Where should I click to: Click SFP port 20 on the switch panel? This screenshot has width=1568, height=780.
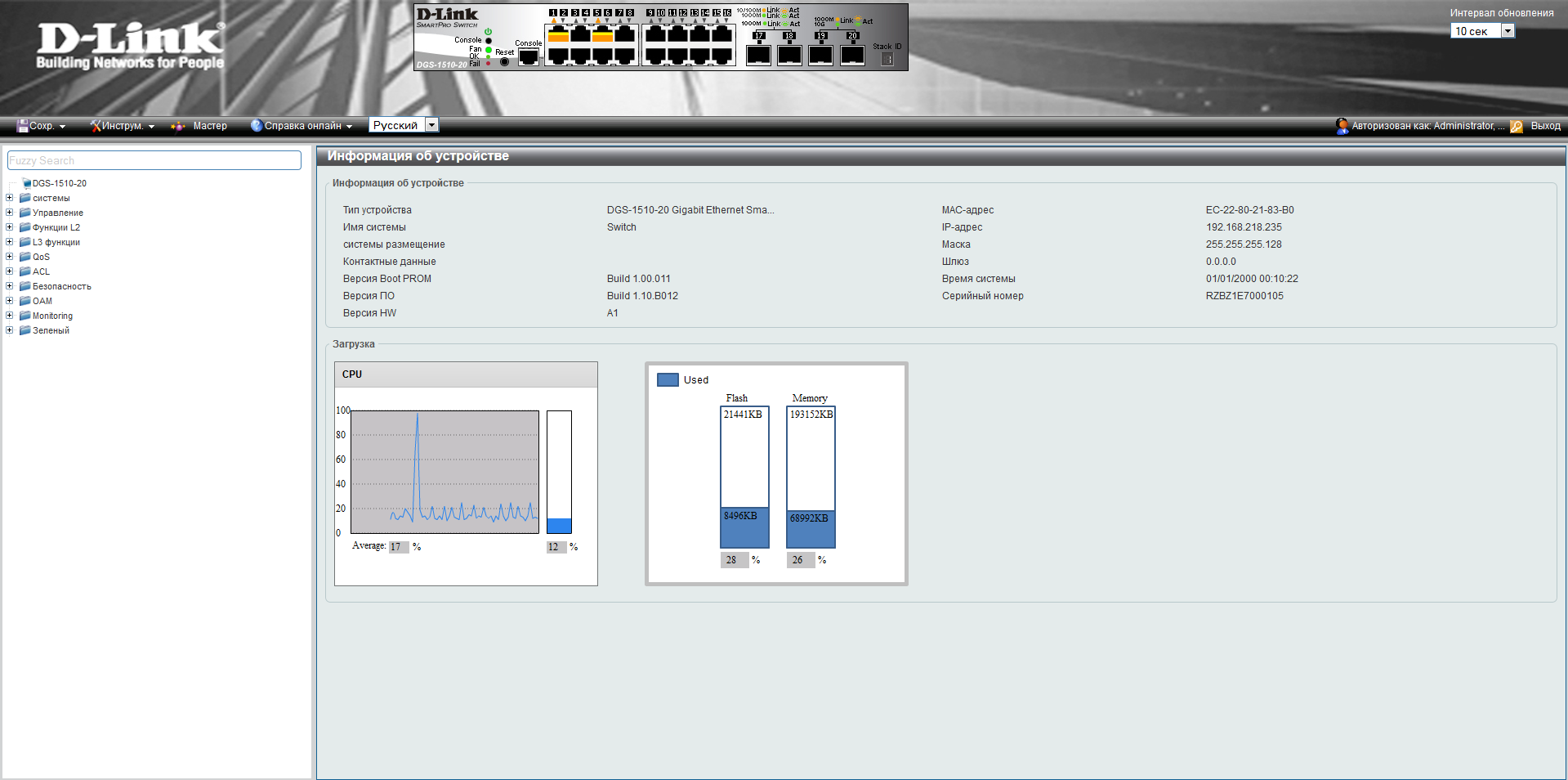click(852, 55)
